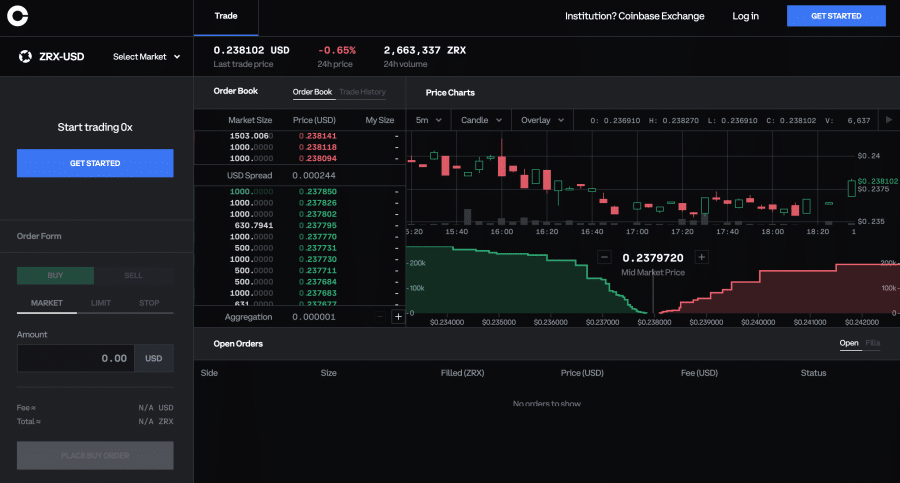
Task: Click the bid price 0.237684
Action: [317, 282]
